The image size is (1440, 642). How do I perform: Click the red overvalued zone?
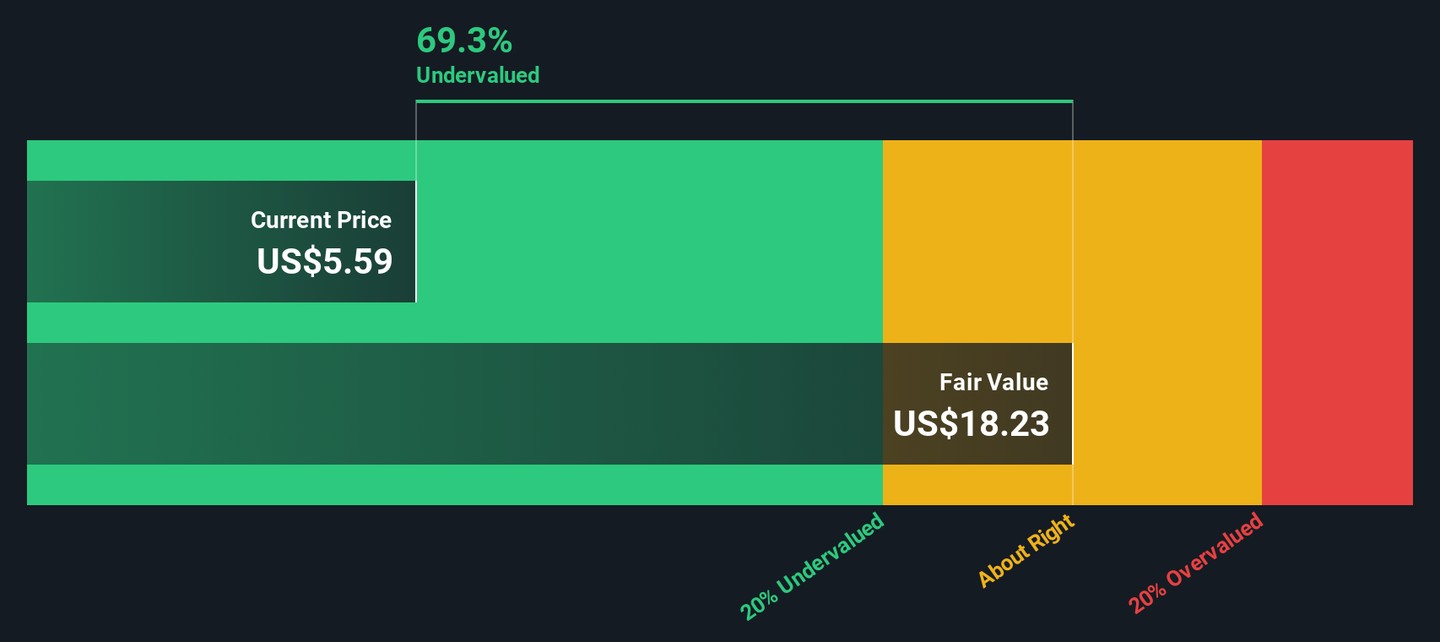click(1337, 322)
